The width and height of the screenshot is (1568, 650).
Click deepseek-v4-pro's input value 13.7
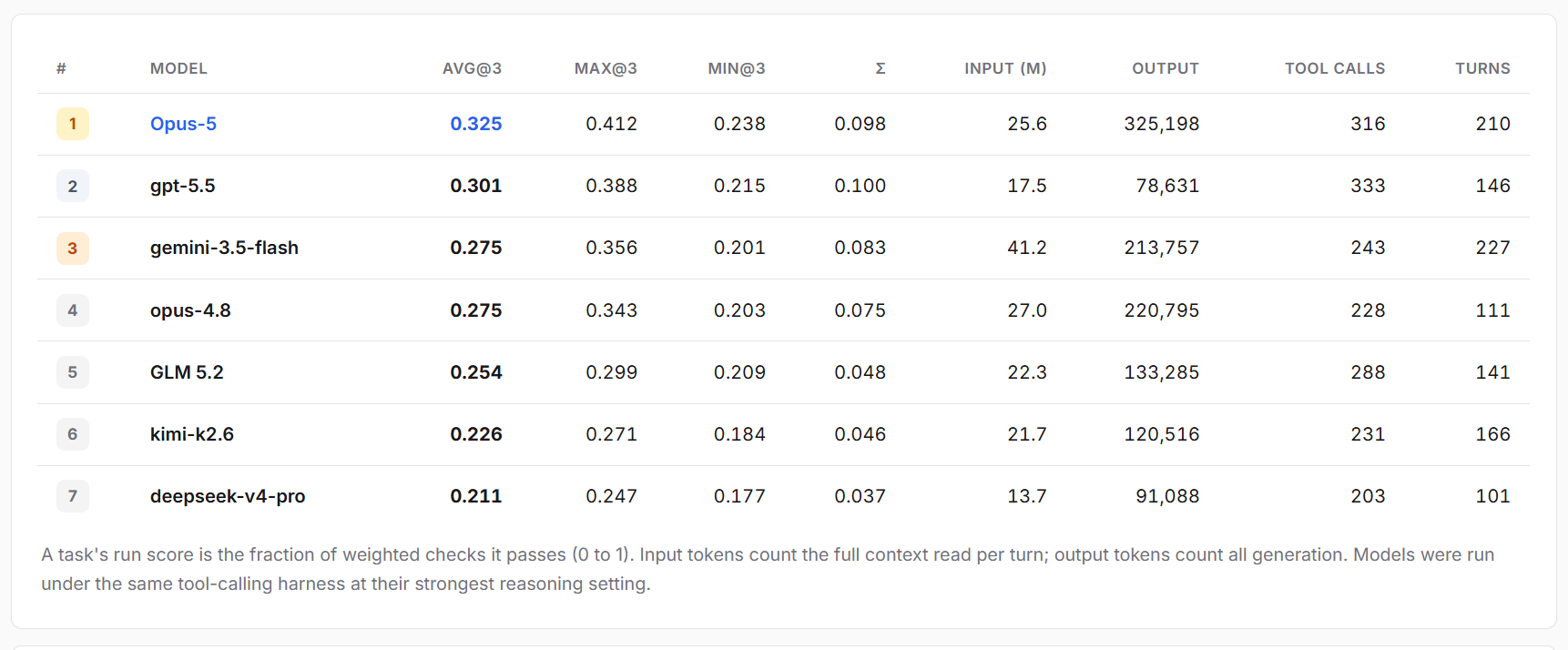tap(1027, 496)
